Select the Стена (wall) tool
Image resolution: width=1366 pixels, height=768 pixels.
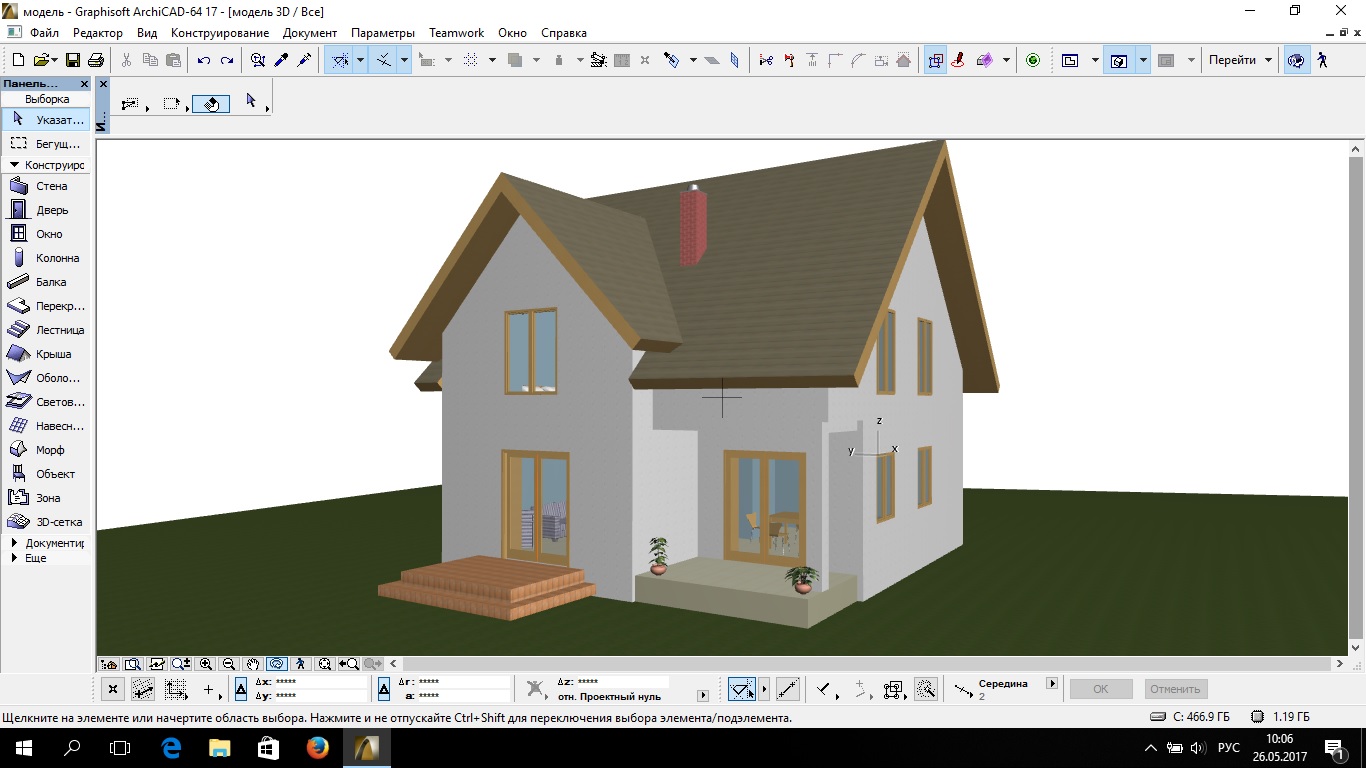point(45,186)
